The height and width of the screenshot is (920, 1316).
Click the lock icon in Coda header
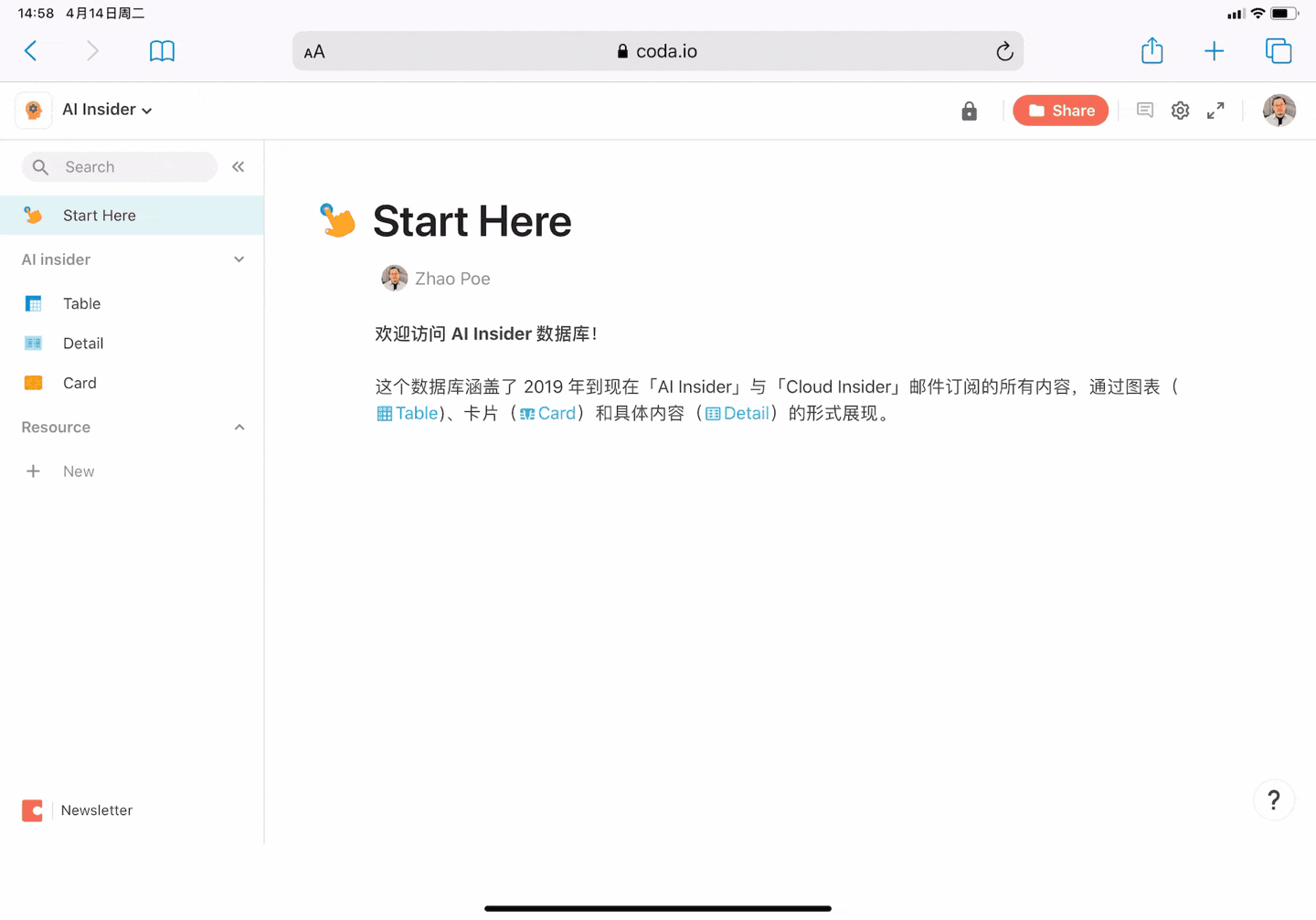pyautogui.click(x=970, y=111)
